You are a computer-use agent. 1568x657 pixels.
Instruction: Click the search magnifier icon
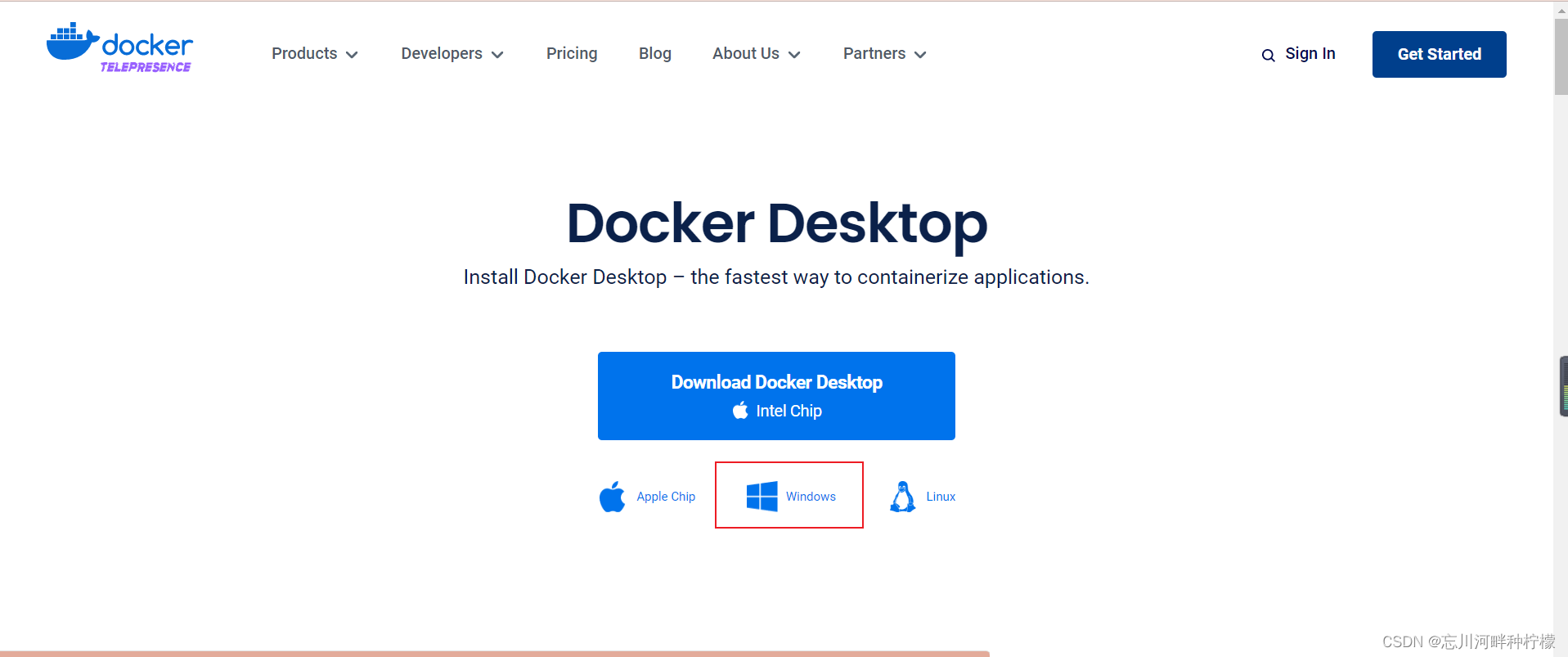1268,56
